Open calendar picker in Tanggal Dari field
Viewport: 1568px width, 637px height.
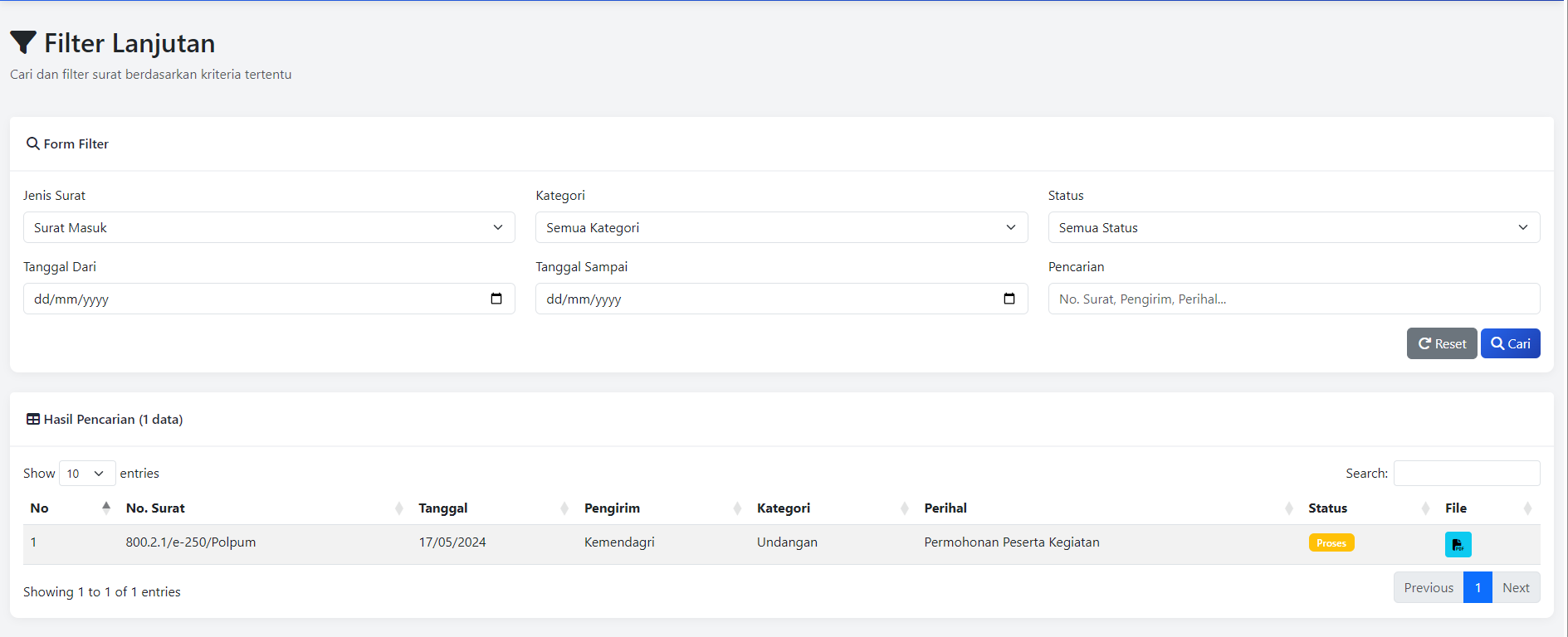pyautogui.click(x=496, y=299)
